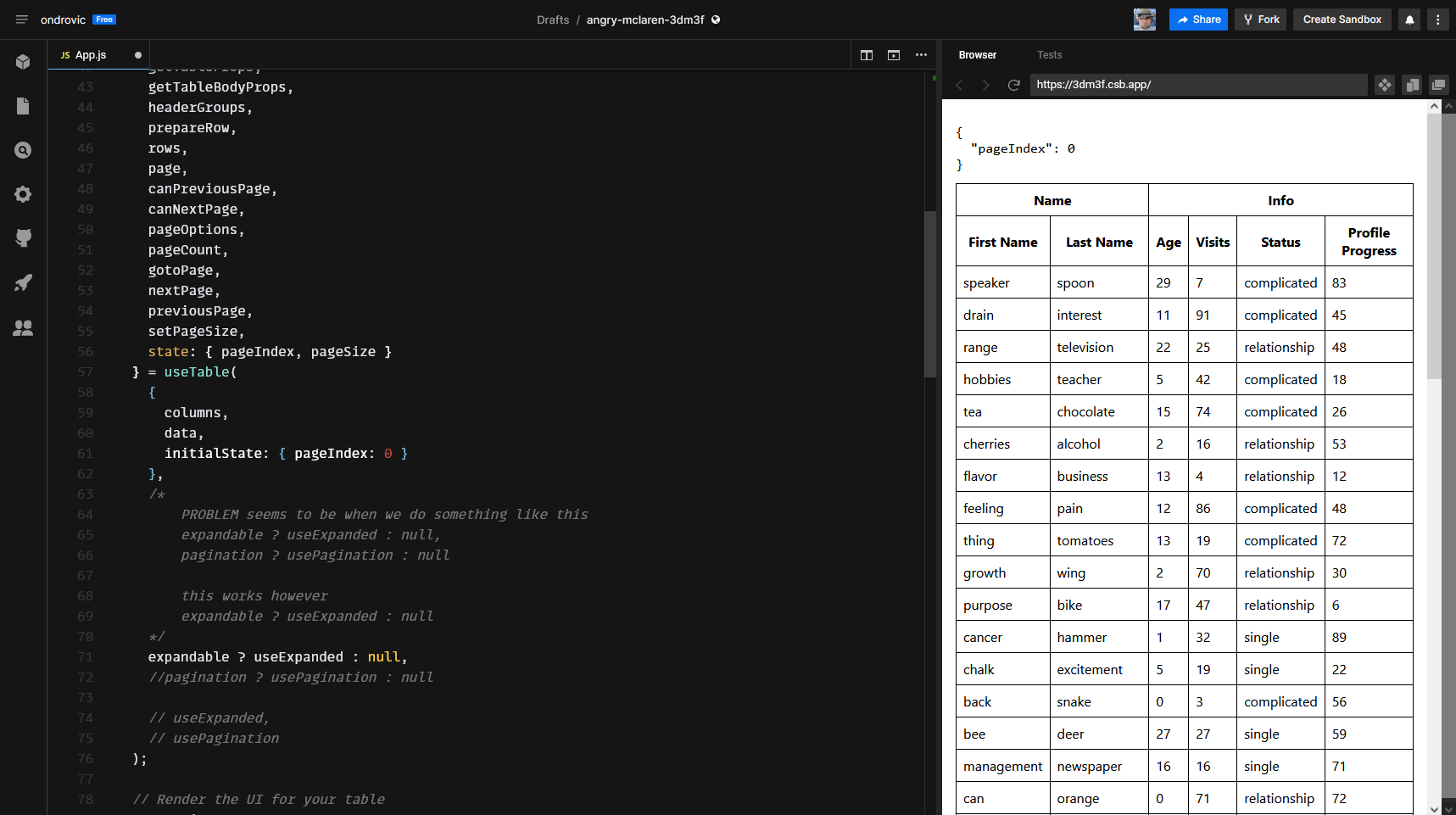The image size is (1456, 815).
Task: Open the Explorer file icon in the sidebar
Action: [23, 106]
